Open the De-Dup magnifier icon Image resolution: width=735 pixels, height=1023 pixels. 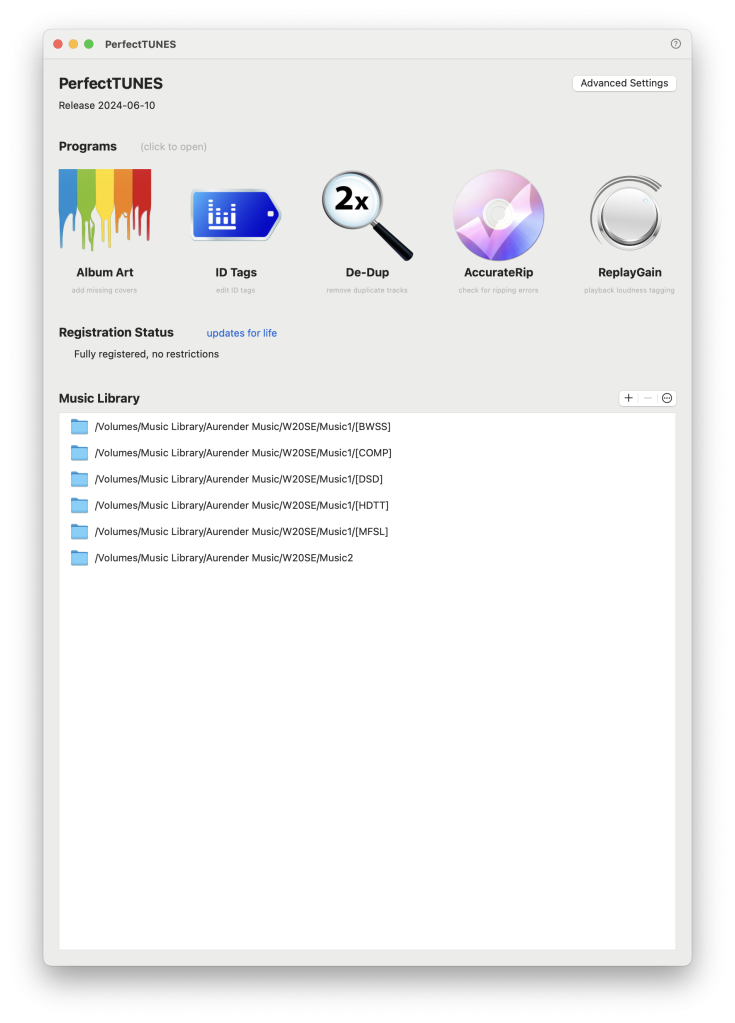click(366, 215)
